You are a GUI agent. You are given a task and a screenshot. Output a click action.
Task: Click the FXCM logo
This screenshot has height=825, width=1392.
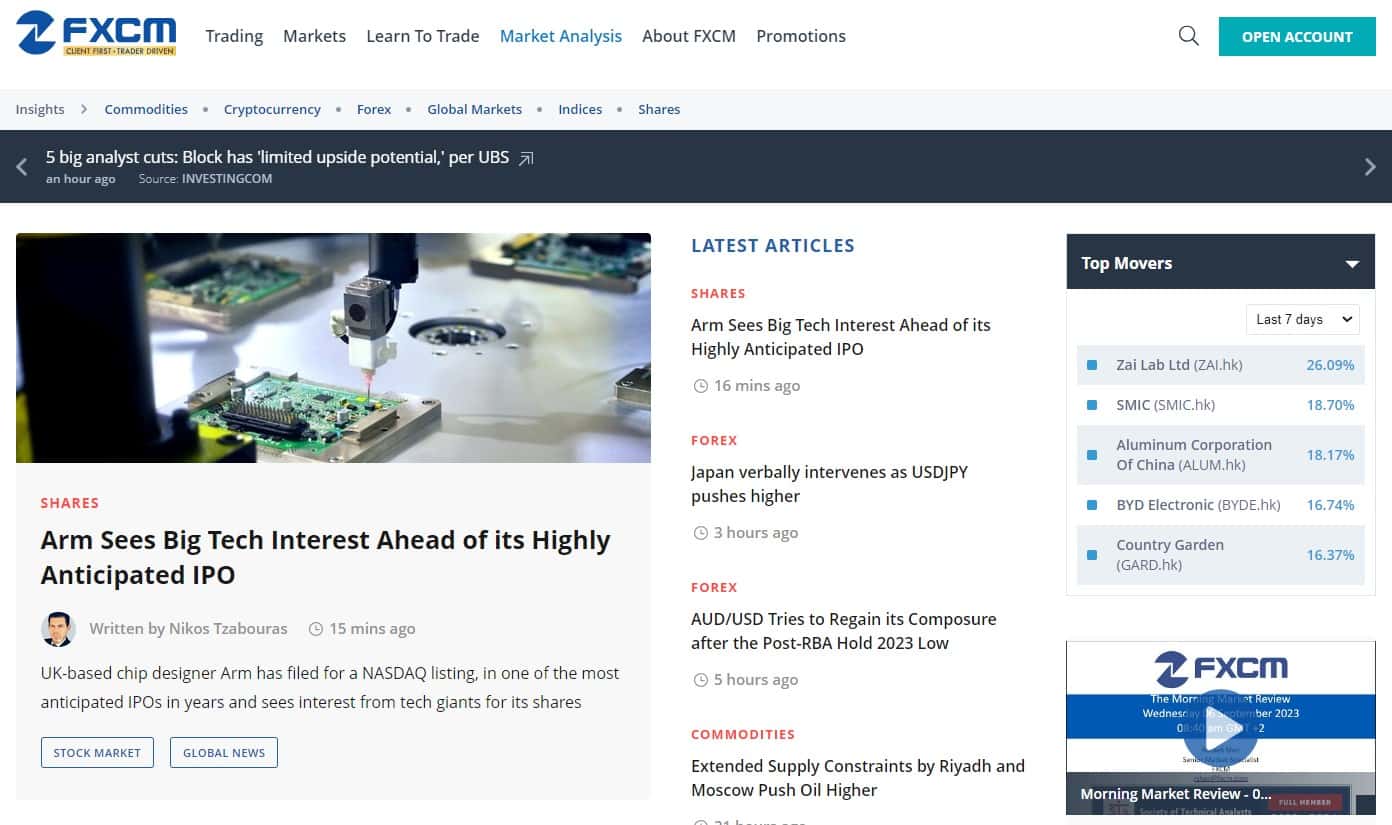(96, 34)
